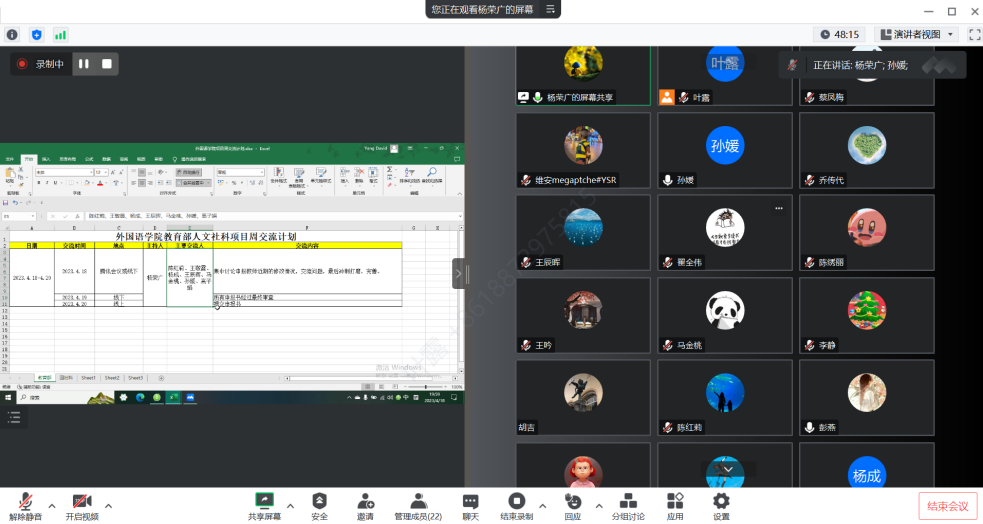Click the red 结束会议 button
The image size is (983, 524).
coord(947,506)
